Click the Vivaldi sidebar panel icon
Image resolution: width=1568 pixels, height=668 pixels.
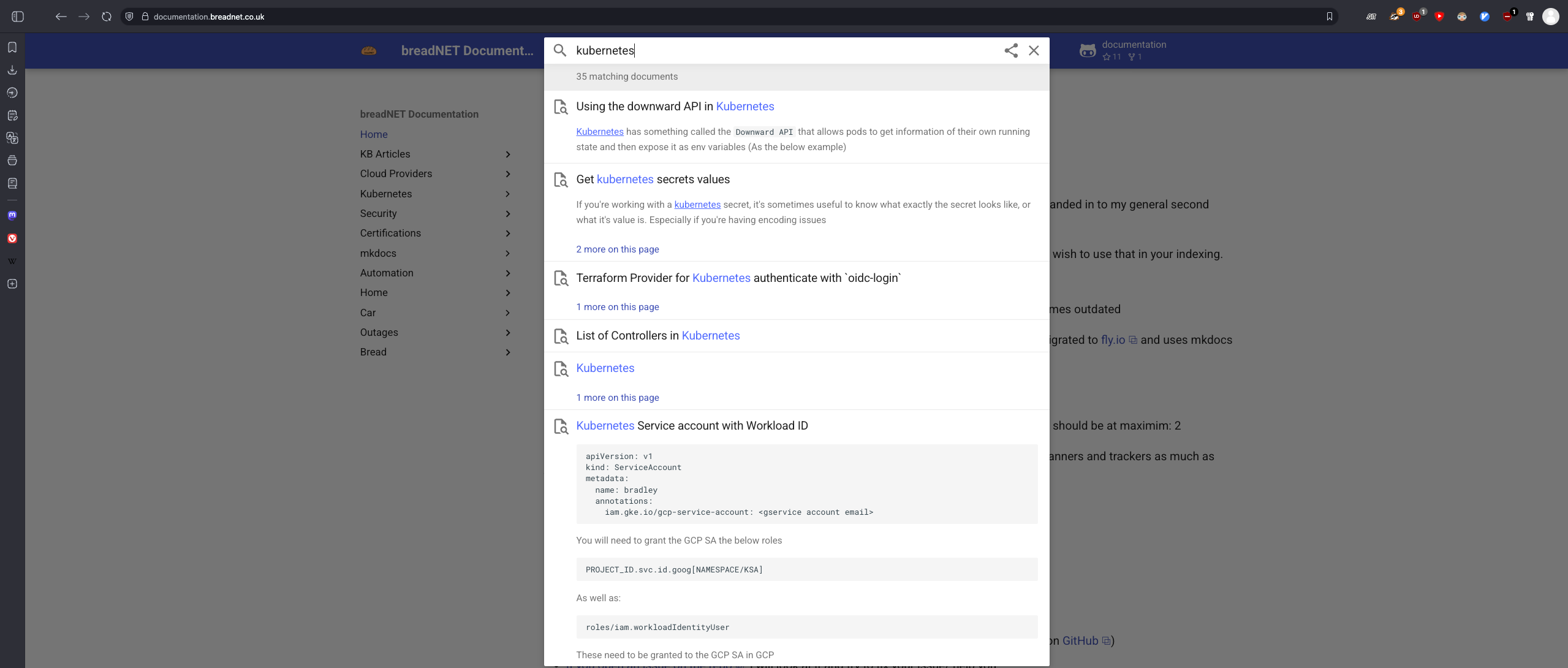tap(12, 238)
